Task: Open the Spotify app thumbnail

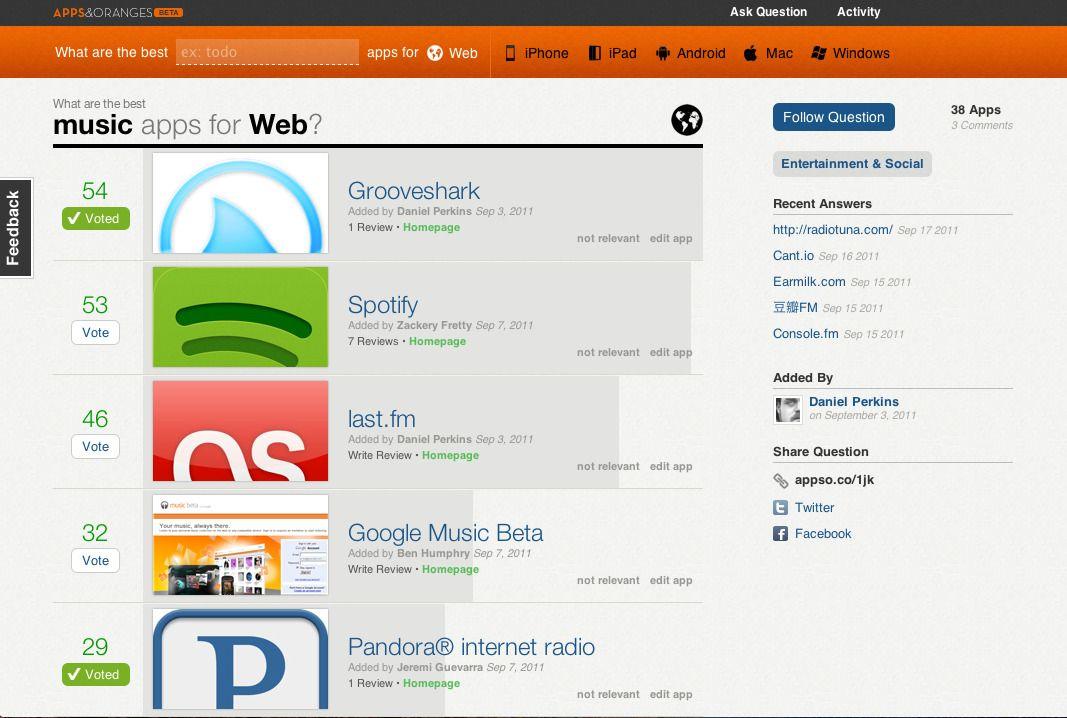Action: (240, 317)
